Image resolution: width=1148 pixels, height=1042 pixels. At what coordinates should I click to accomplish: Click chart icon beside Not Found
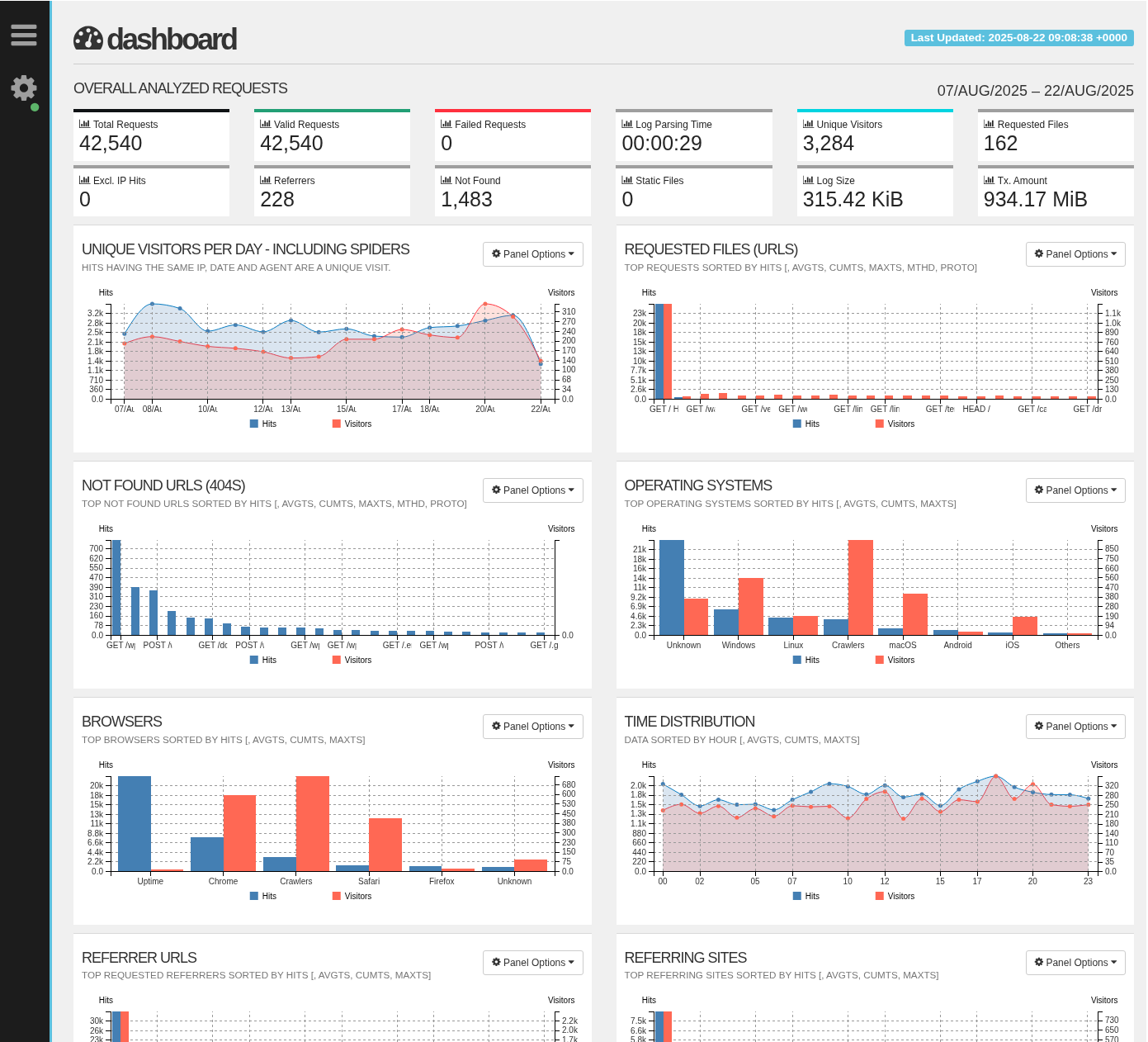click(x=446, y=180)
